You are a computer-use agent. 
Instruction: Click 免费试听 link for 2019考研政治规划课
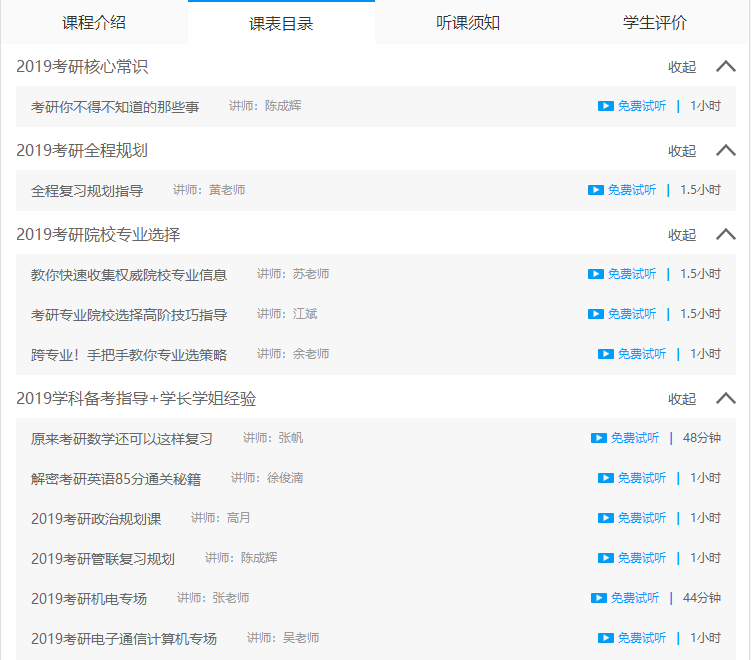pos(641,518)
